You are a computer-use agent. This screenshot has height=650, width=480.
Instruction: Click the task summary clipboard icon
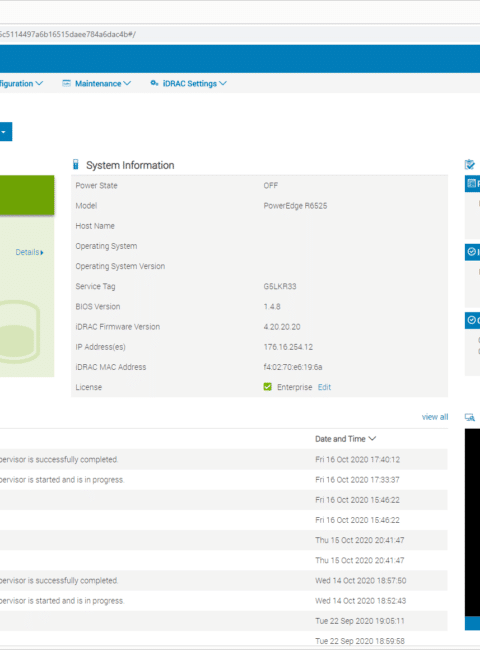coord(470,165)
